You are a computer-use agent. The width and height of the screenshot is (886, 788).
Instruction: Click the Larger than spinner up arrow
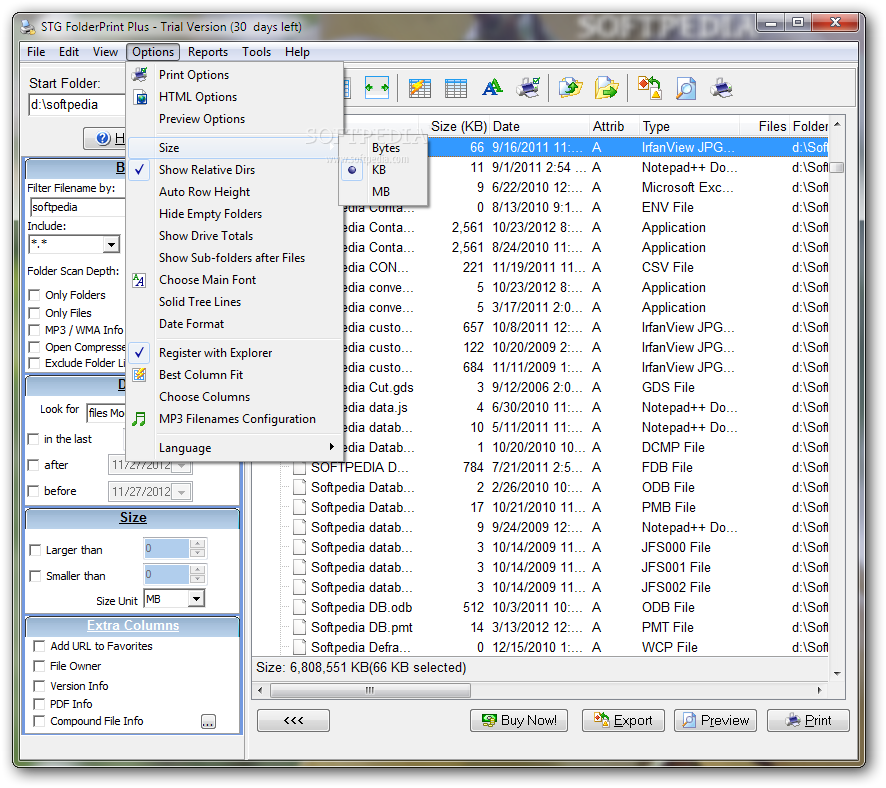[x=197, y=544]
